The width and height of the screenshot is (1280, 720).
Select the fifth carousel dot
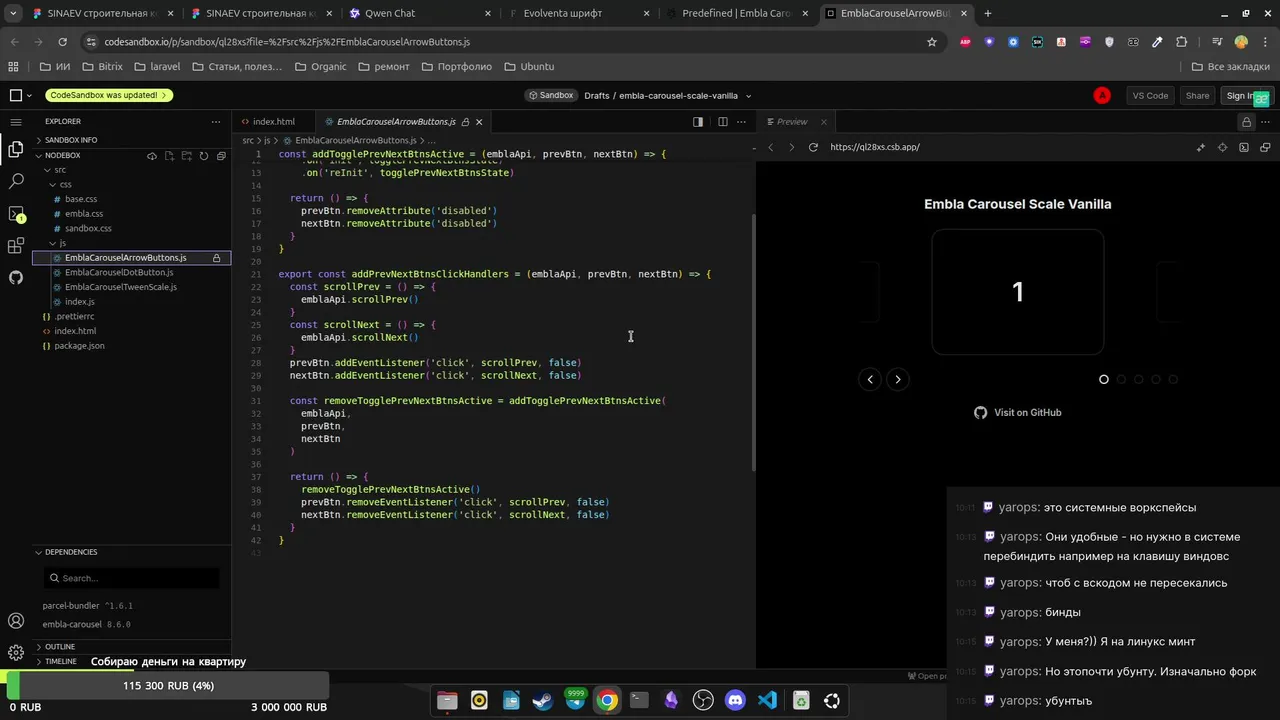pos(1173,379)
